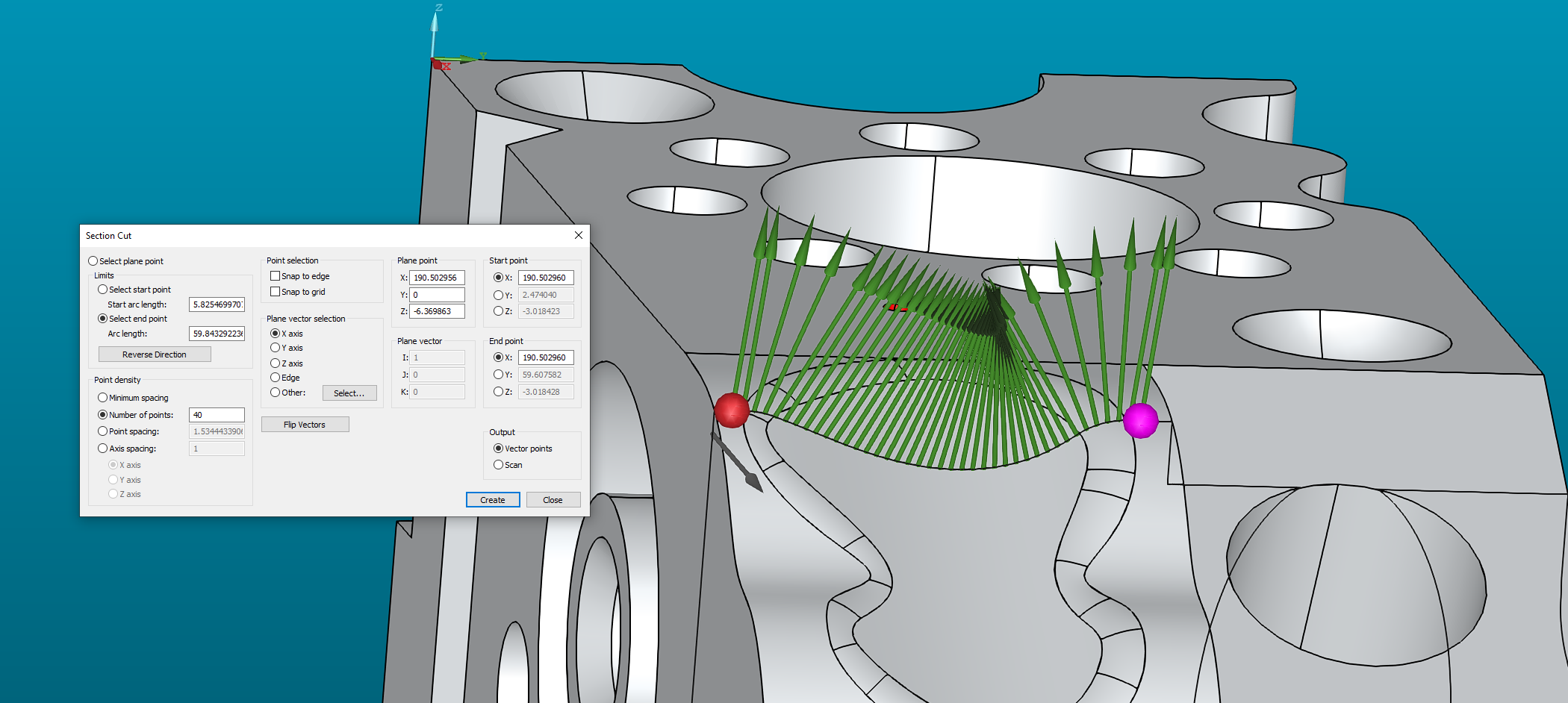Click the 'Select...' button next to Other
Image resolution: width=1568 pixels, height=703 pixels.
coord(349,393)
